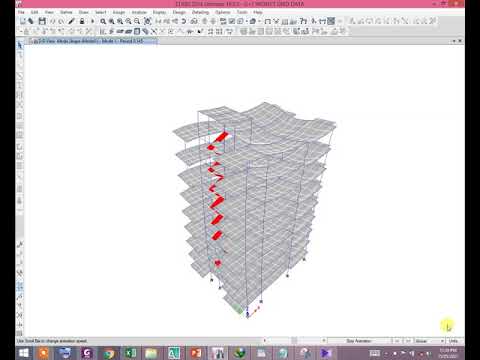This screenshot has width=480, height=360.
Task: Open Chrome from the taskbar
Action: click(x=109, y=353)
